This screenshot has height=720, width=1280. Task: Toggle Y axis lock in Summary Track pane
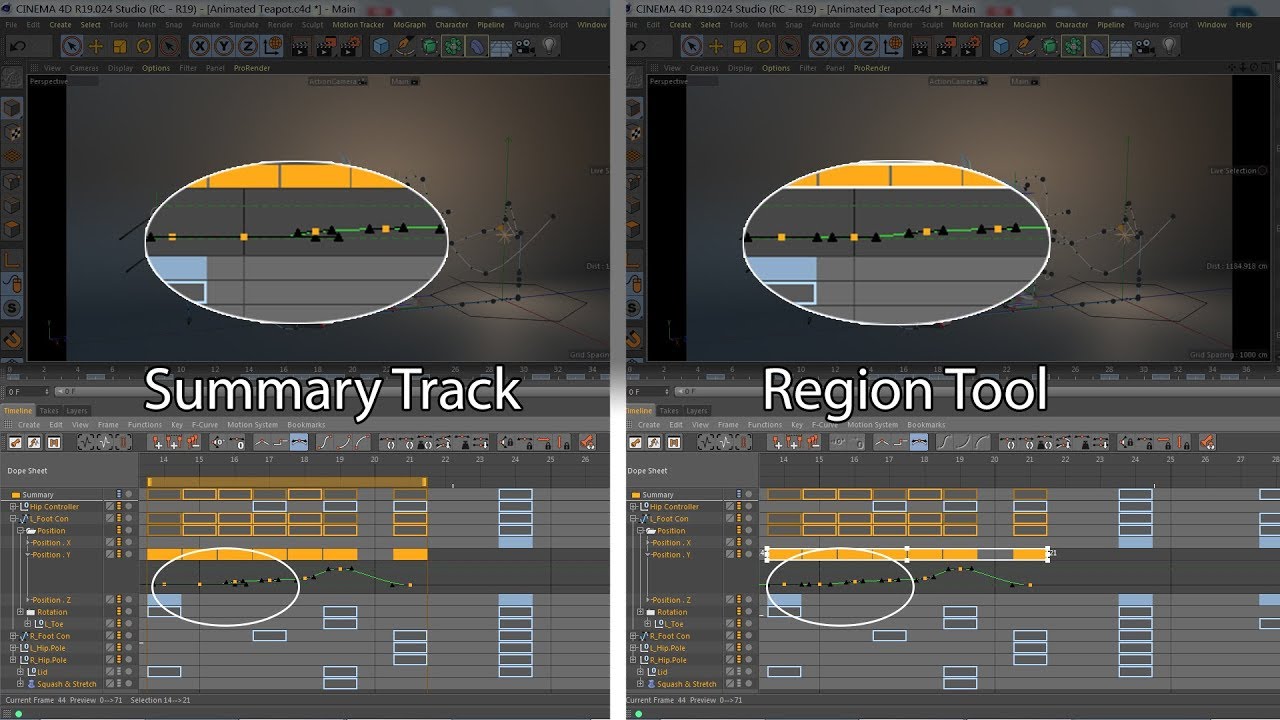223,45
